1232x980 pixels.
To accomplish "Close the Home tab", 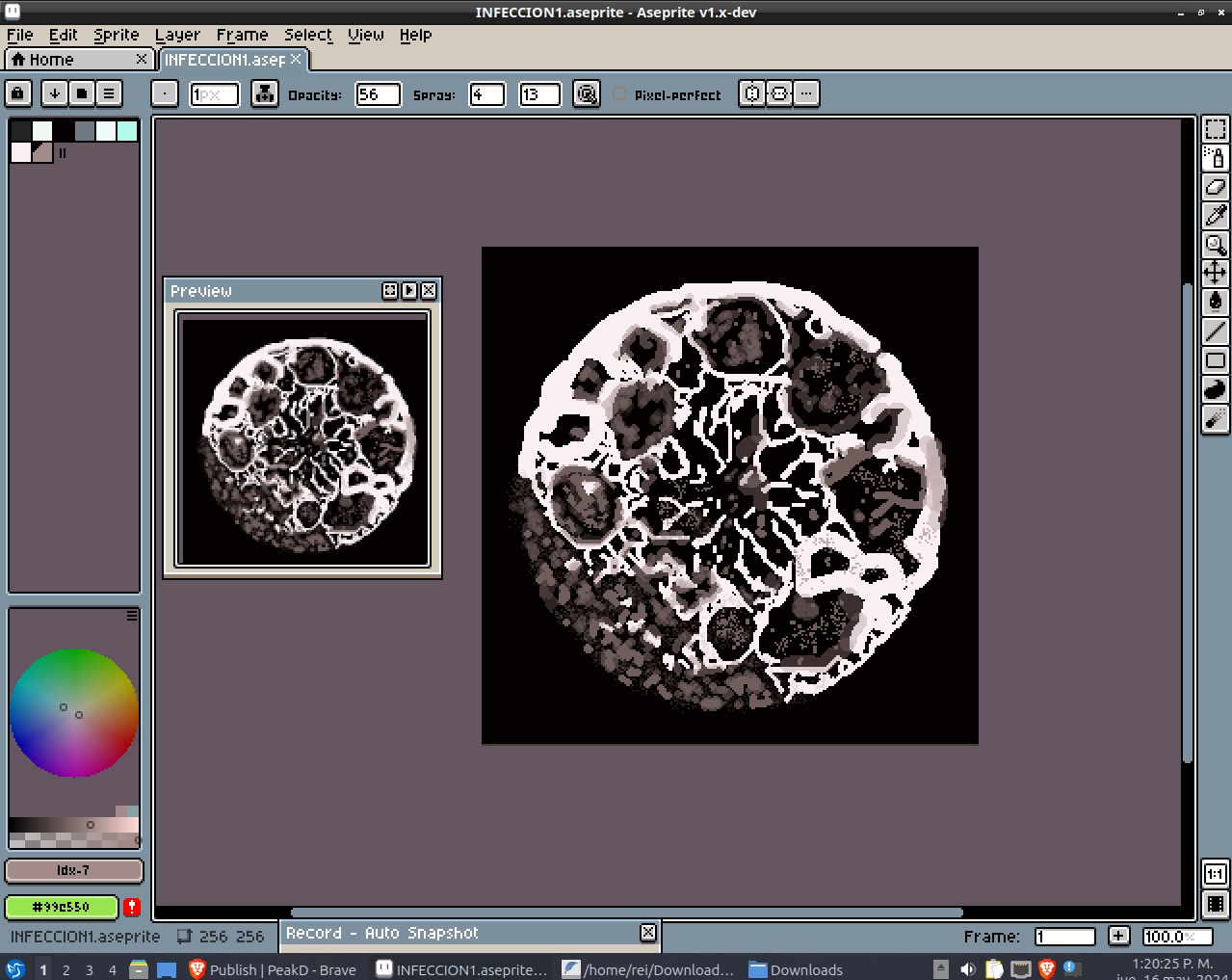I will pos(142,59).
